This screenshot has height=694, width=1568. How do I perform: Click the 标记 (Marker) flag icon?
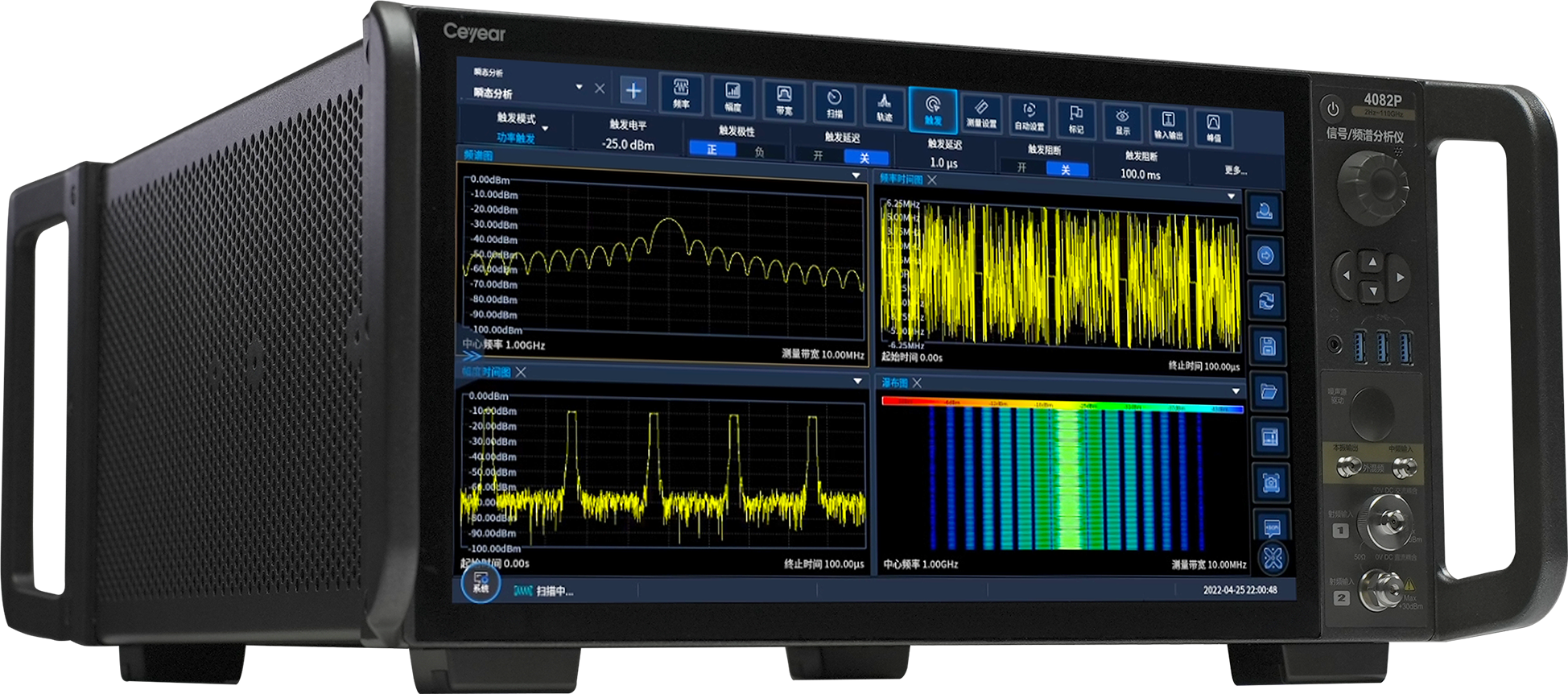[1075, 118]
